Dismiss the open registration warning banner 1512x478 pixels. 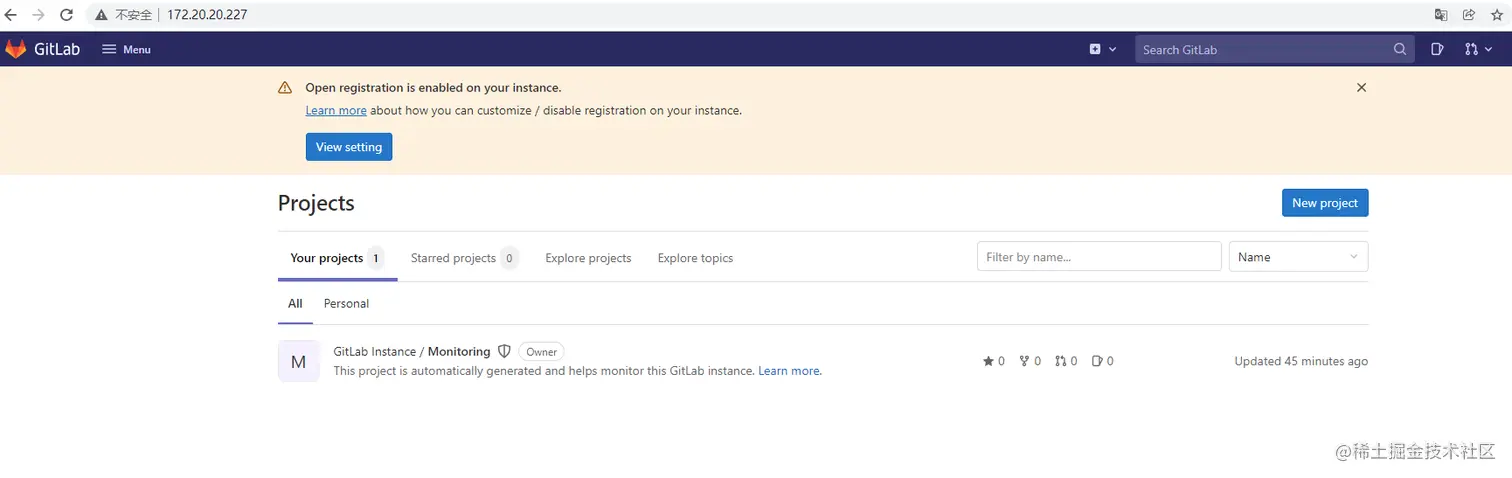(x=1361, y=88)
